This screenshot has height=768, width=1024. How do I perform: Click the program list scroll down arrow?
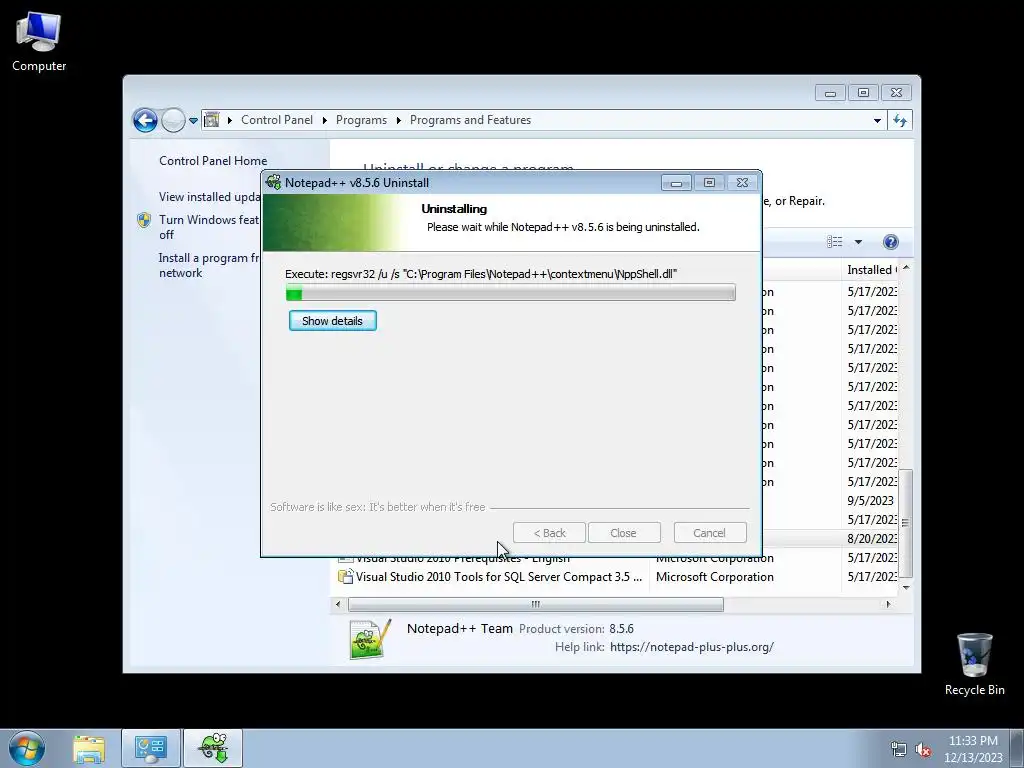tap(906, 588)
